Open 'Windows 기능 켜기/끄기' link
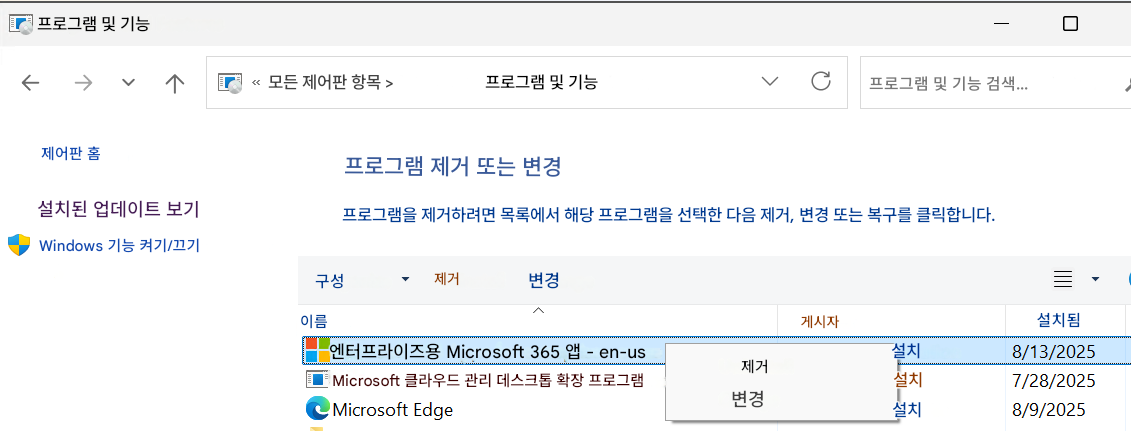Viewport: 1131px width, 431px height. click(119, 246)
